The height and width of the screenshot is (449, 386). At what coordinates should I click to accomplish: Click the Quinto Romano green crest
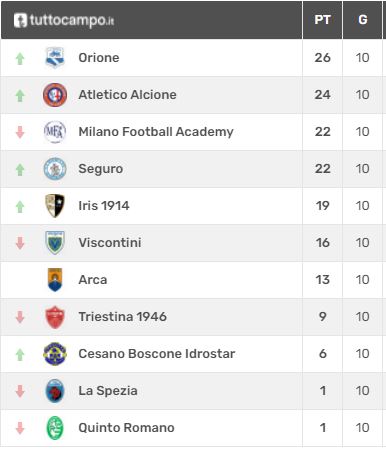pos(55,428)
